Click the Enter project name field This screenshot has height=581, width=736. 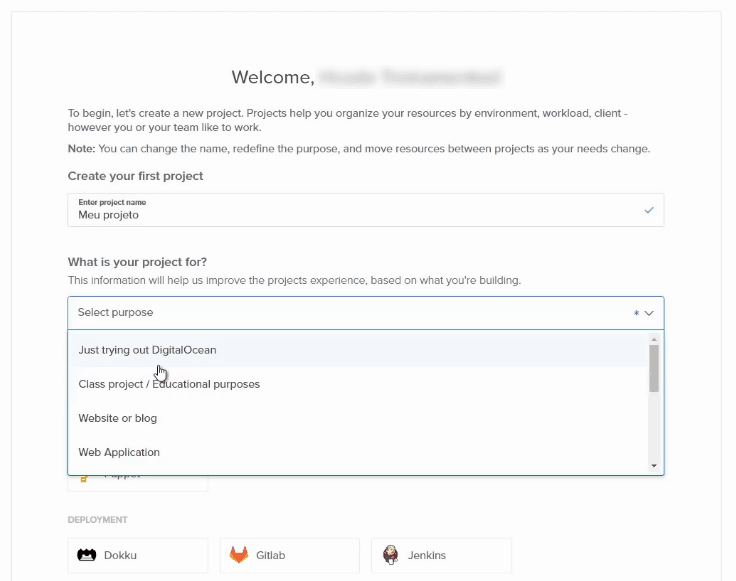(x=366, y=210)
